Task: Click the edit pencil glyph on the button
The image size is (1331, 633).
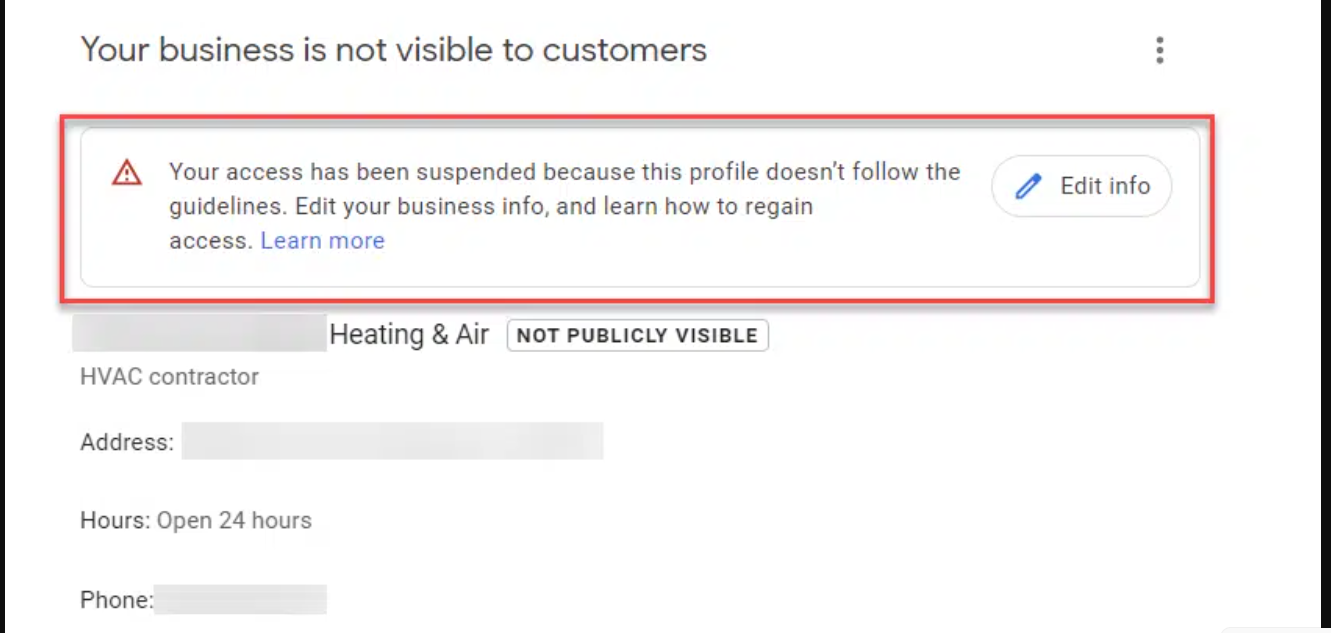Action: tap(1026, 186)
